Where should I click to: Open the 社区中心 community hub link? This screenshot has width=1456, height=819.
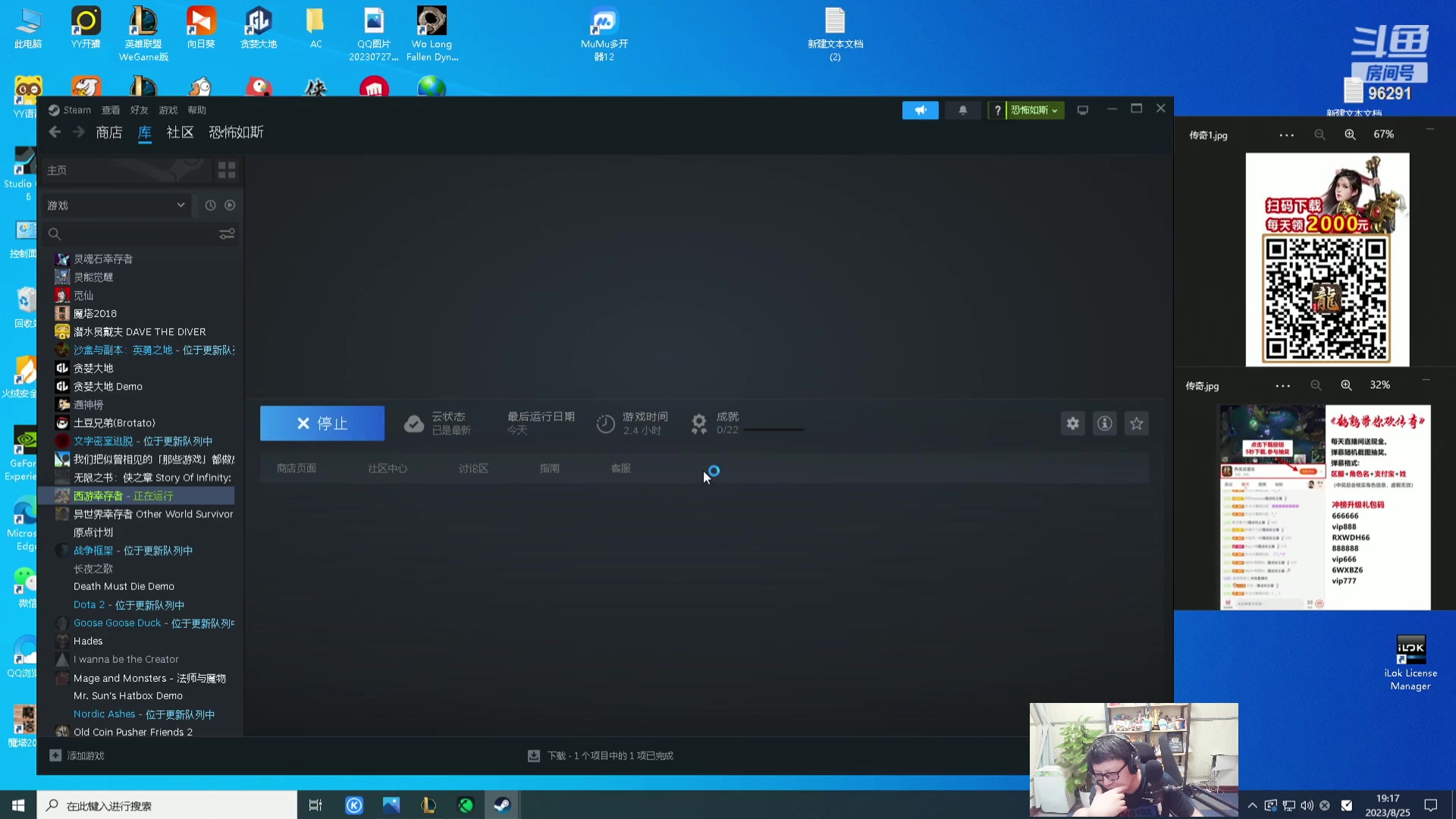pos(388,469)
